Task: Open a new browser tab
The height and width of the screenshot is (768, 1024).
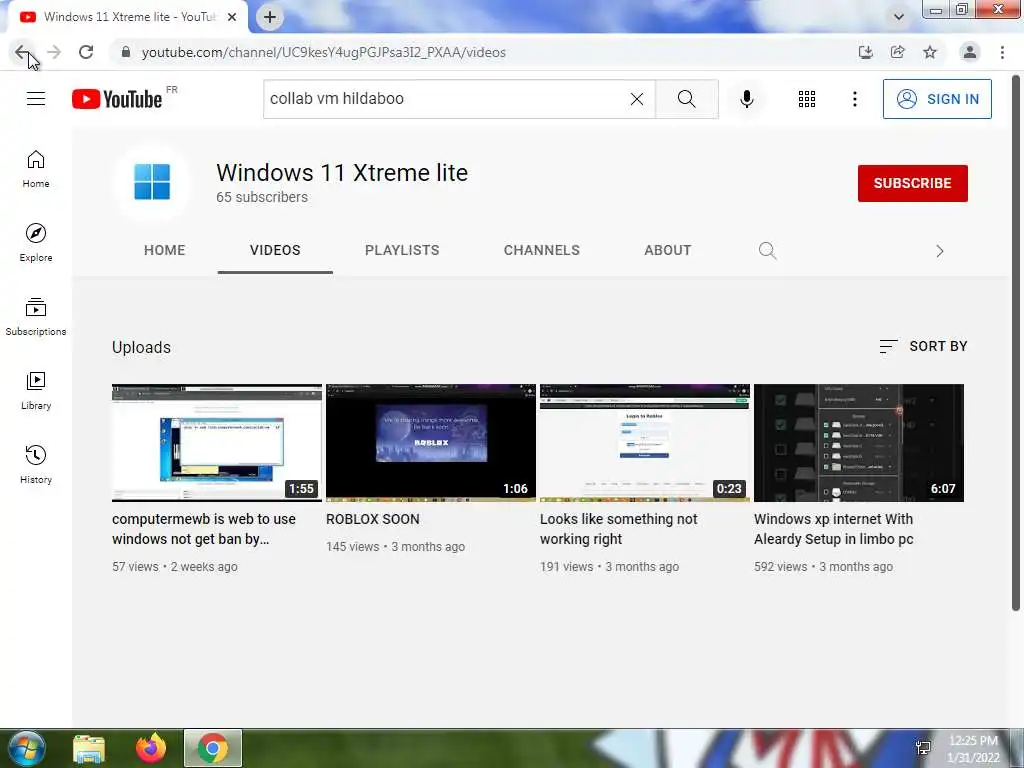Action: 270,17
